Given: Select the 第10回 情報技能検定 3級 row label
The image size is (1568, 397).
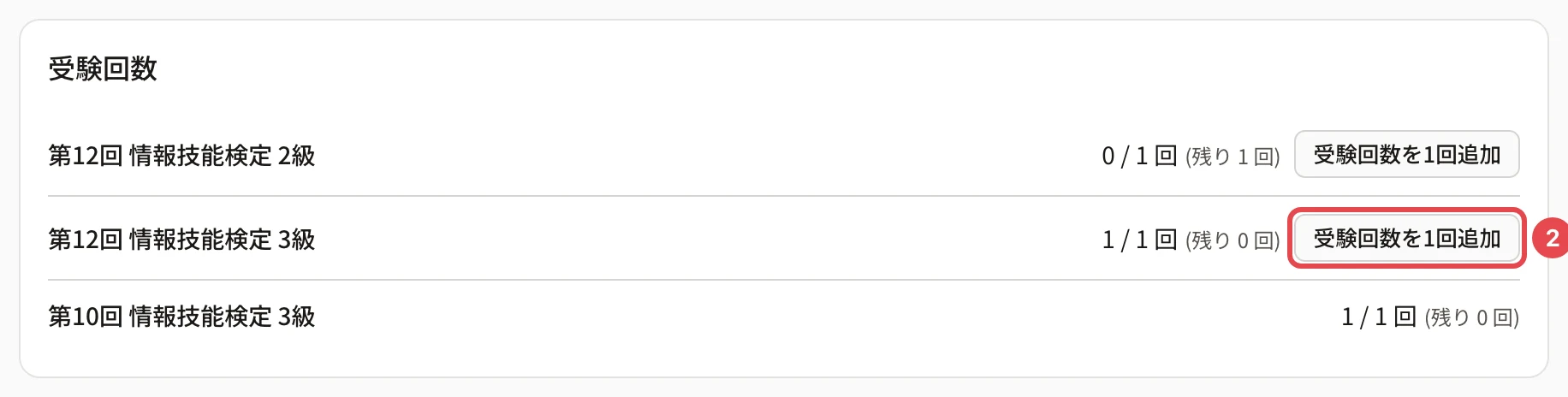Looking at the screenshot, I should [x=181, y=317].
